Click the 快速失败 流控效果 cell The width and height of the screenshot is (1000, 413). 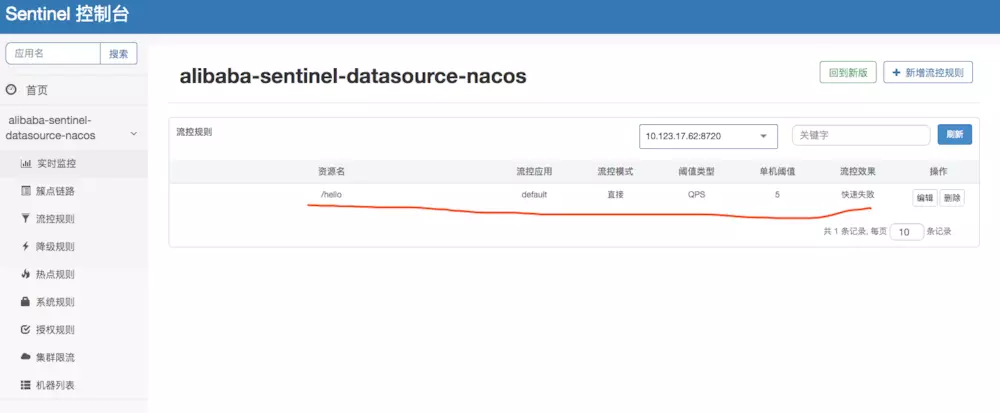coord(858,195)
